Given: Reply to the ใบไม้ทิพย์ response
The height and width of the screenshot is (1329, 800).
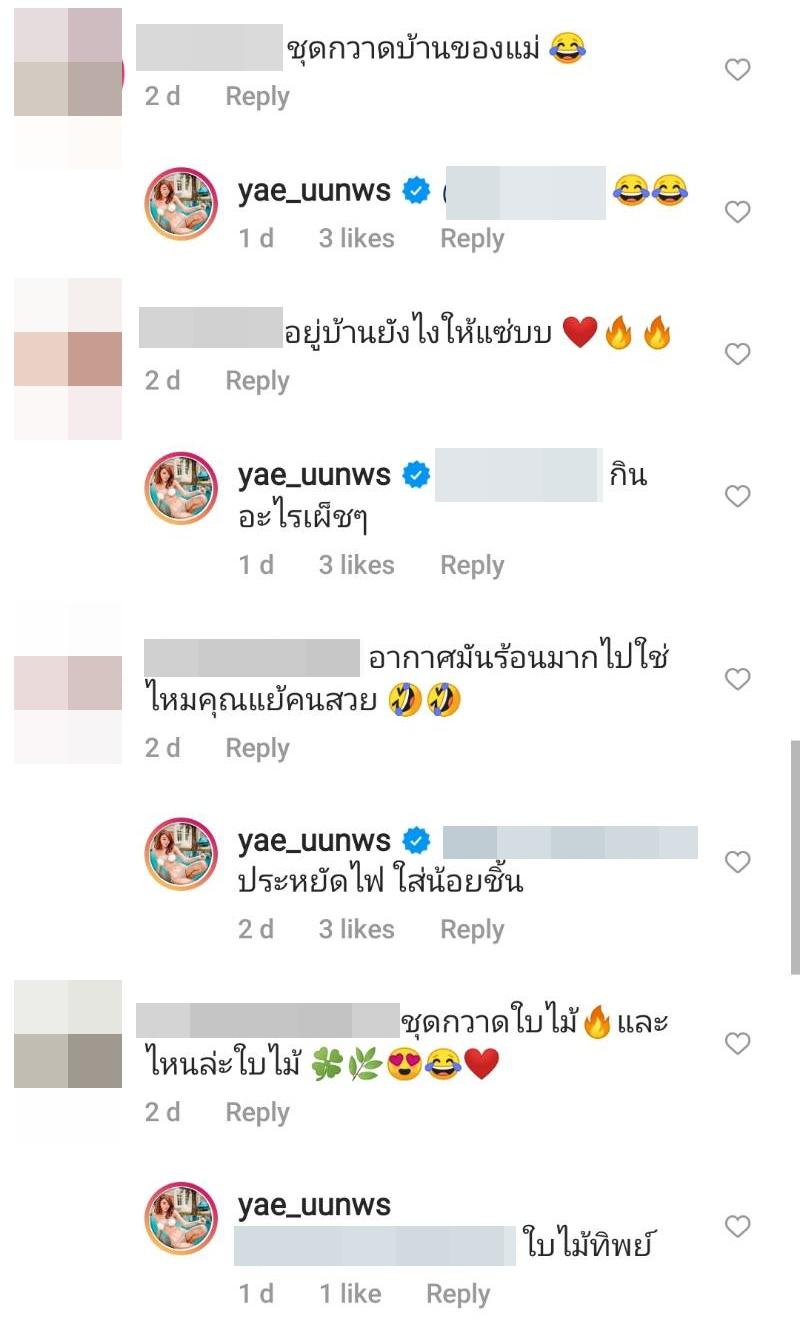Looking at the screenshot, I should (x=458, y=1294).
